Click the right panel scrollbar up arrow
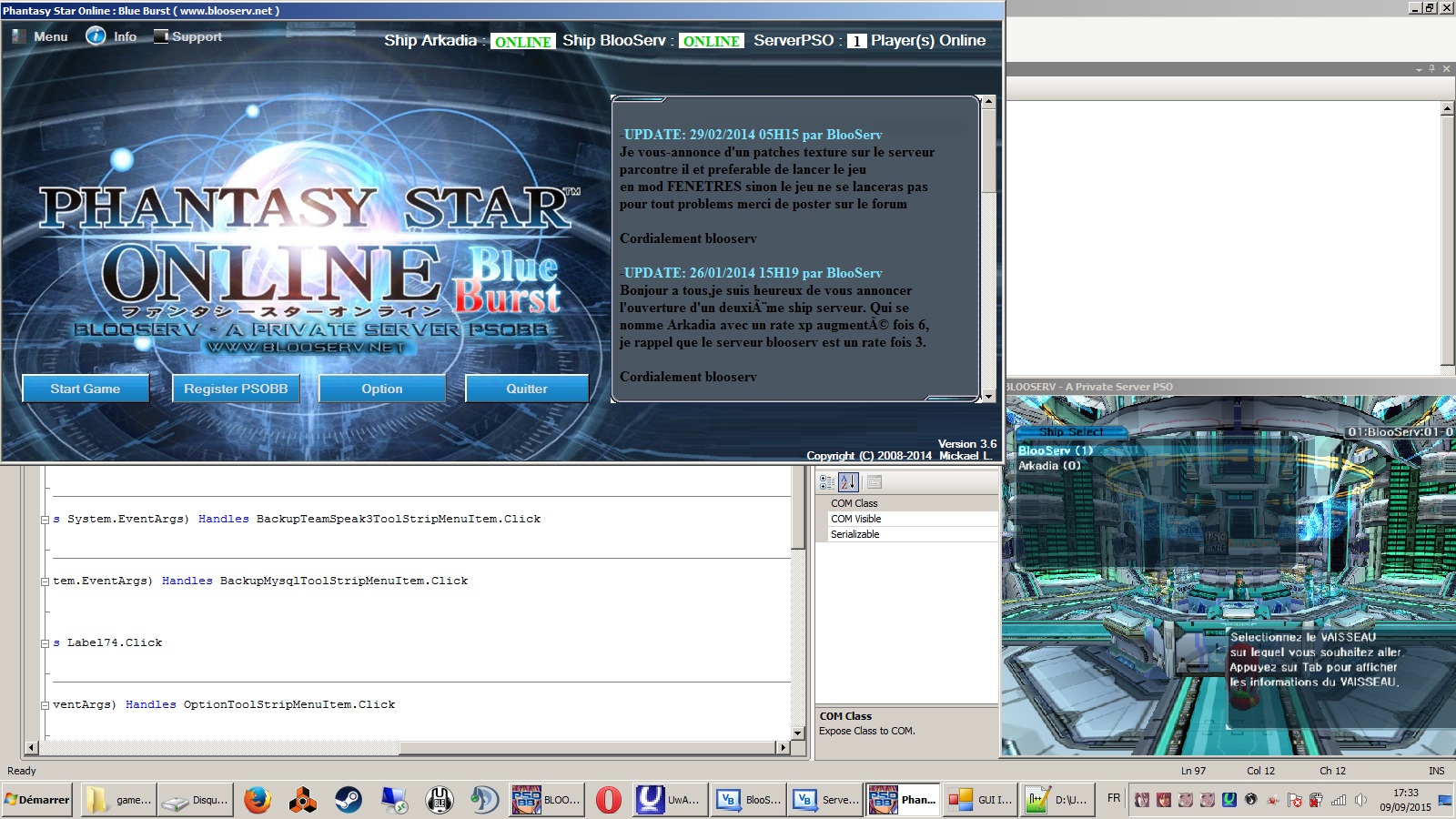Viewport: 1456px width, 819px height. click(1448, 109)
